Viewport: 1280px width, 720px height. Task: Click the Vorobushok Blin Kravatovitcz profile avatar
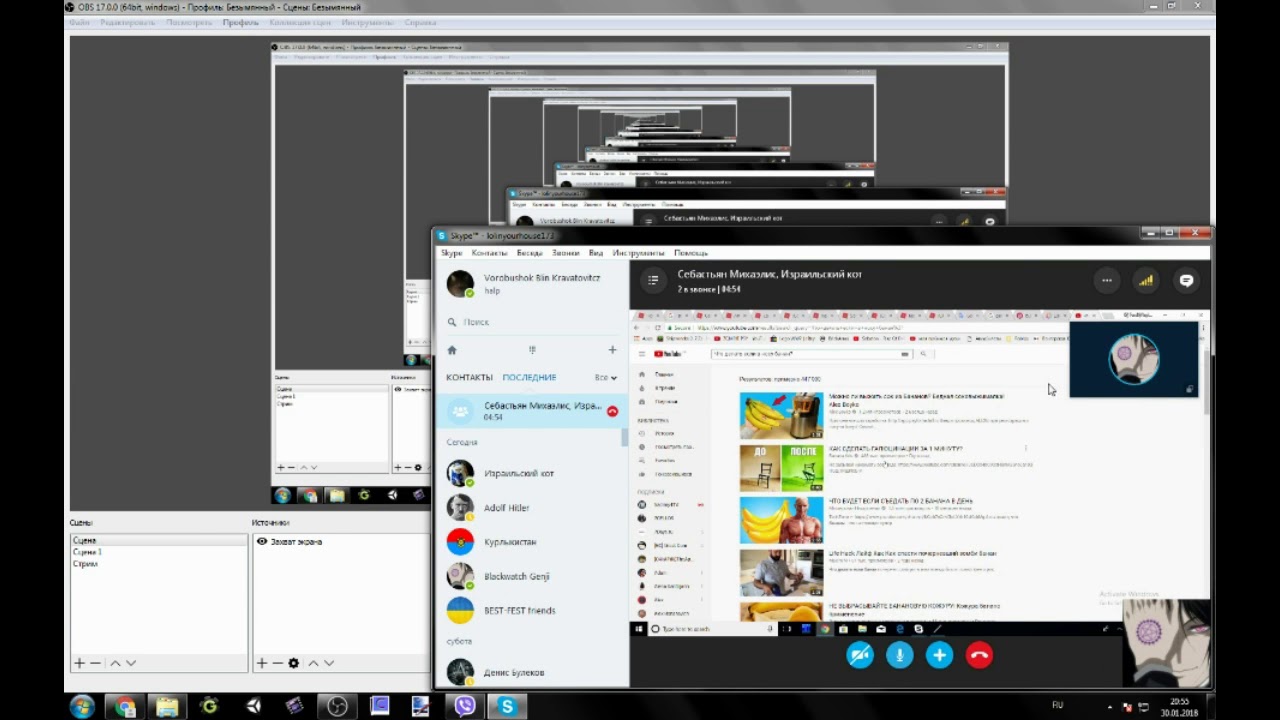coord(460,284)
